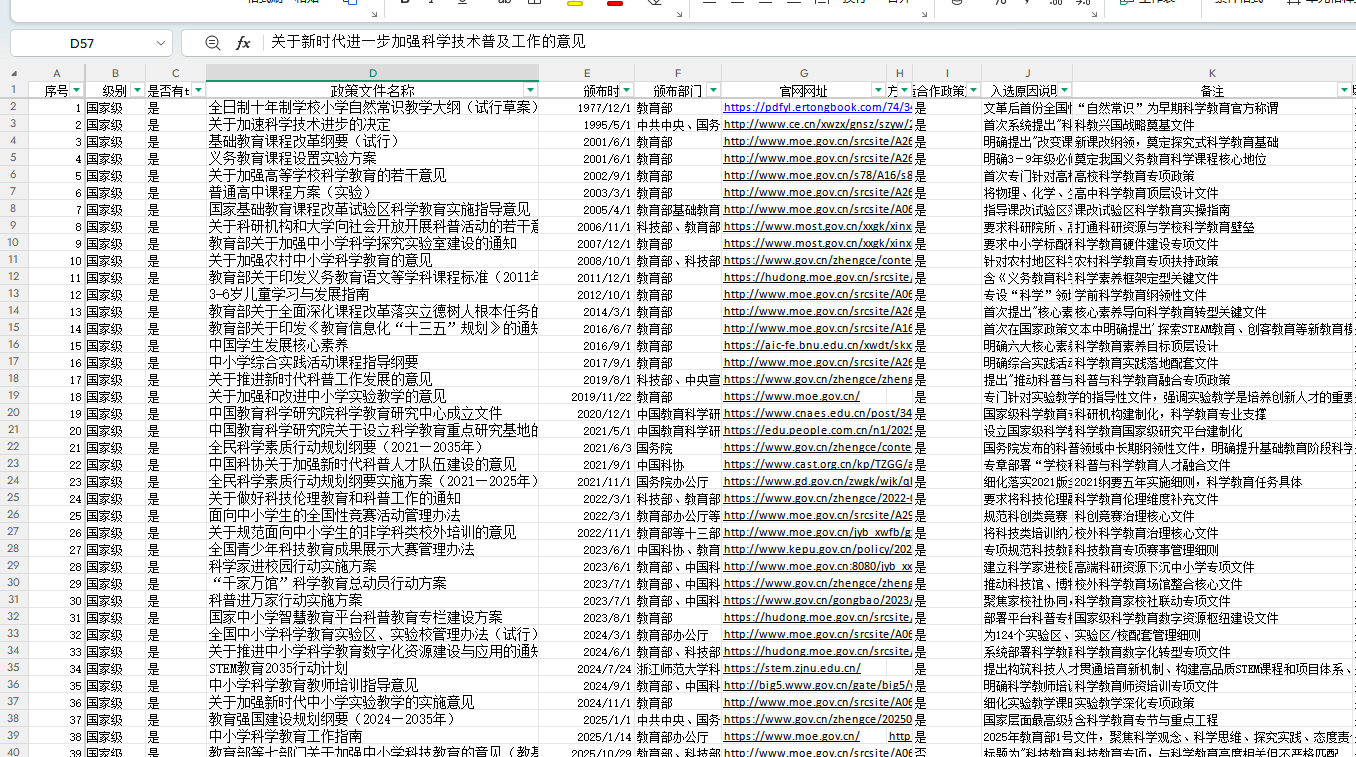
Task: Open the www.kepu.gov.cn policy link
Action: tap(817, 549)
